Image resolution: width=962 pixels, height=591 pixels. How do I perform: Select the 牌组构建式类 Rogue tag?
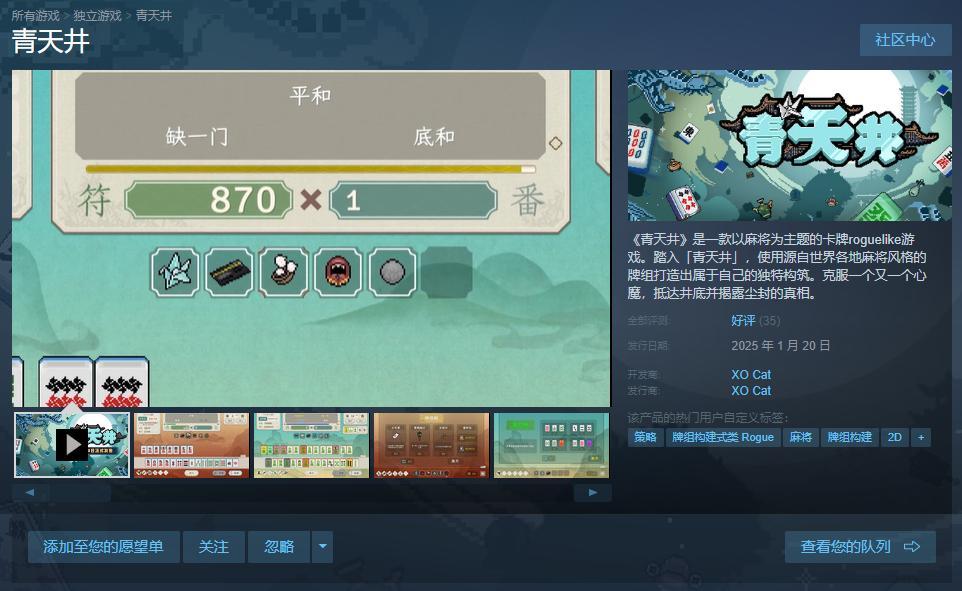point(723,437)
